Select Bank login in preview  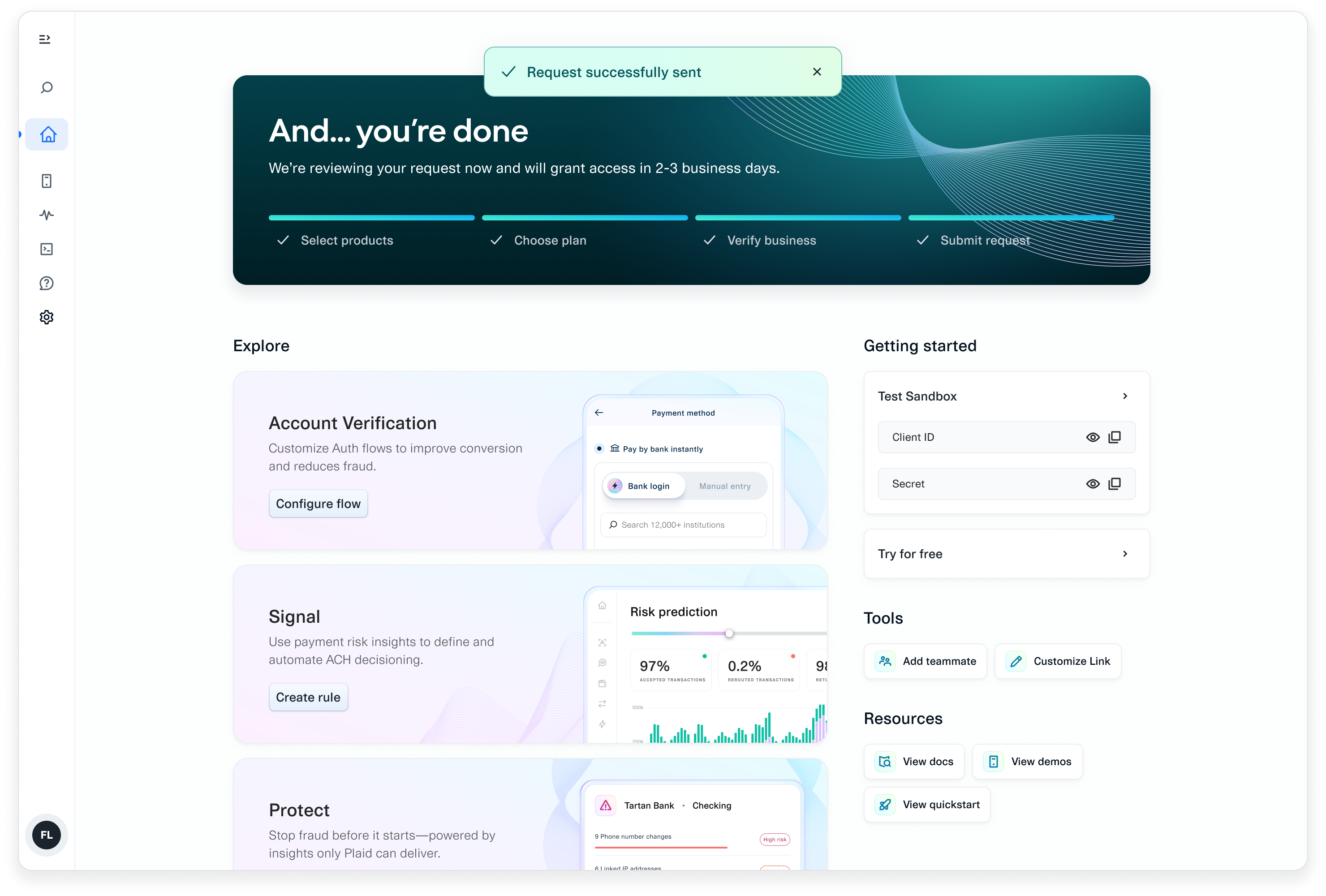644,486
